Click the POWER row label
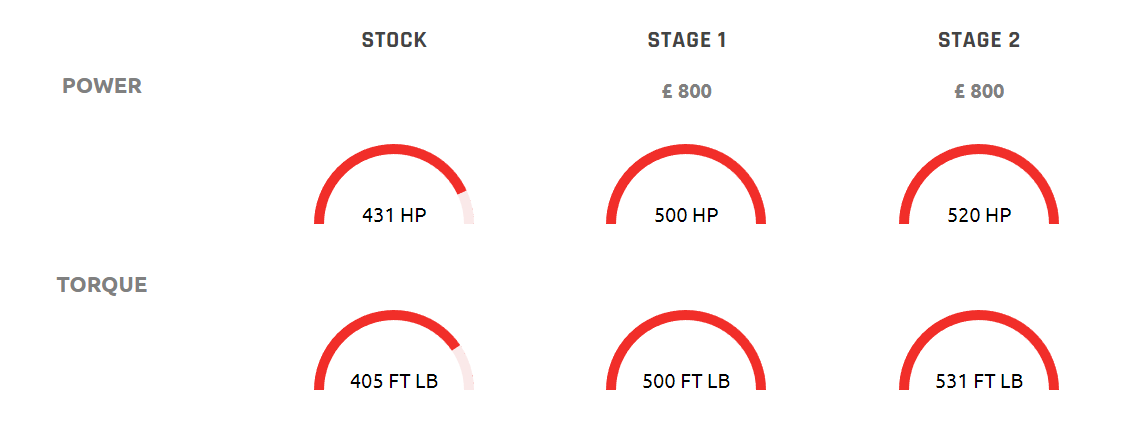 point(102,86)
